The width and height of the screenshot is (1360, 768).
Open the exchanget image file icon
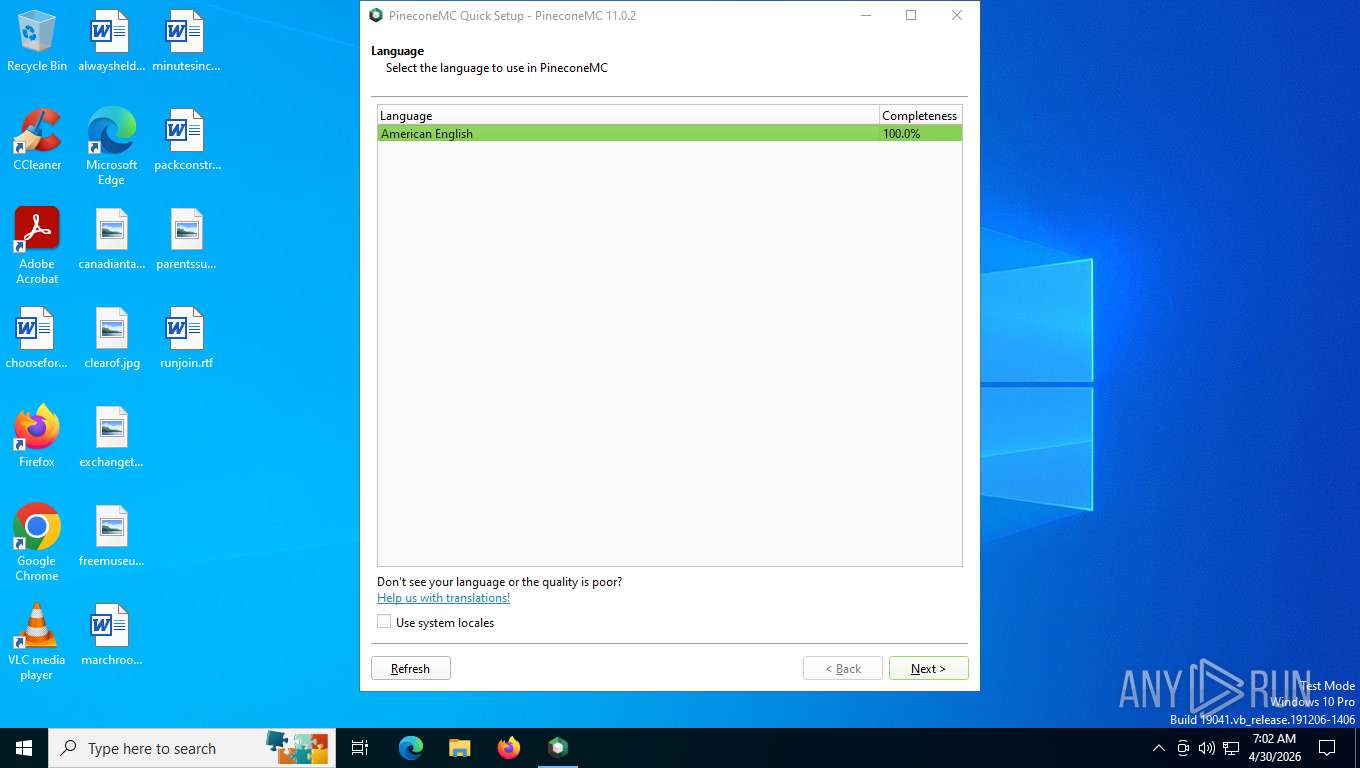coord(111,437)
